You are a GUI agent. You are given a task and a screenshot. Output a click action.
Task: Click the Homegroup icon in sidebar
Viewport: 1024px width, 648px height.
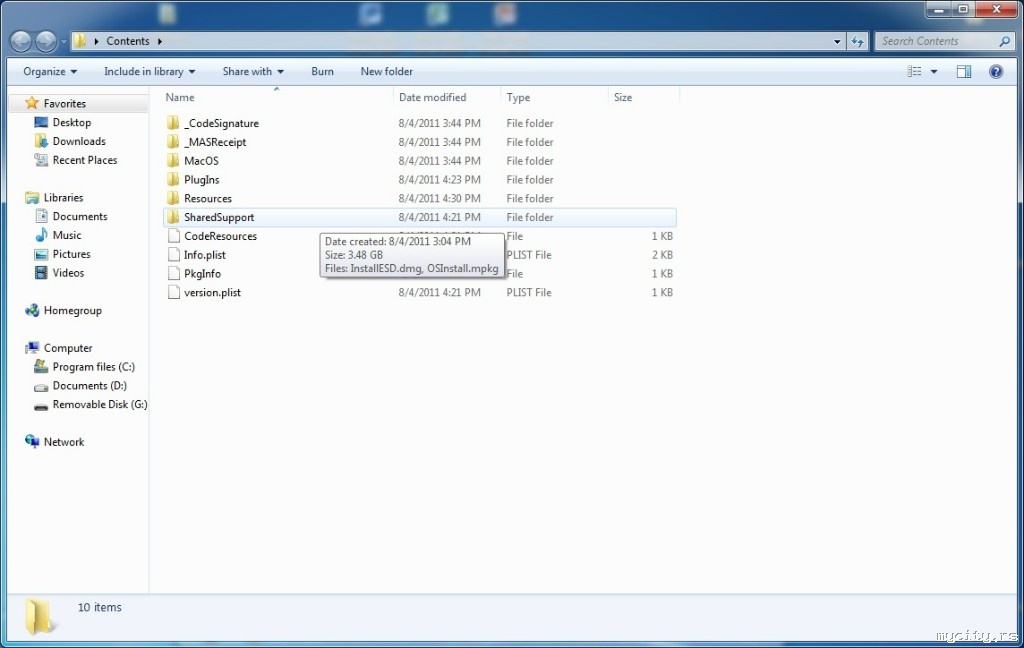tap(32, 310)
